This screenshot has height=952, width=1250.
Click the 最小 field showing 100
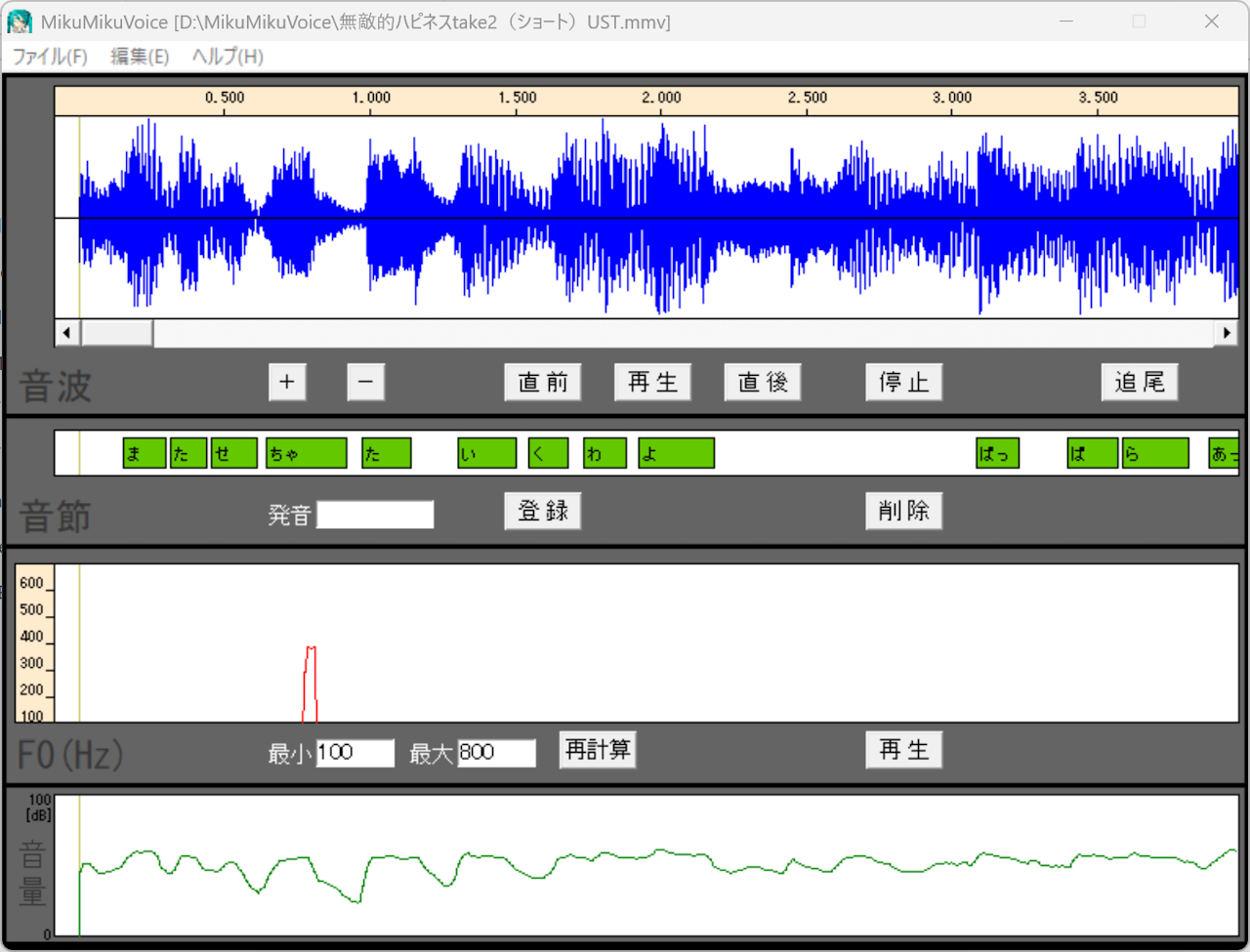pos(355,753)
